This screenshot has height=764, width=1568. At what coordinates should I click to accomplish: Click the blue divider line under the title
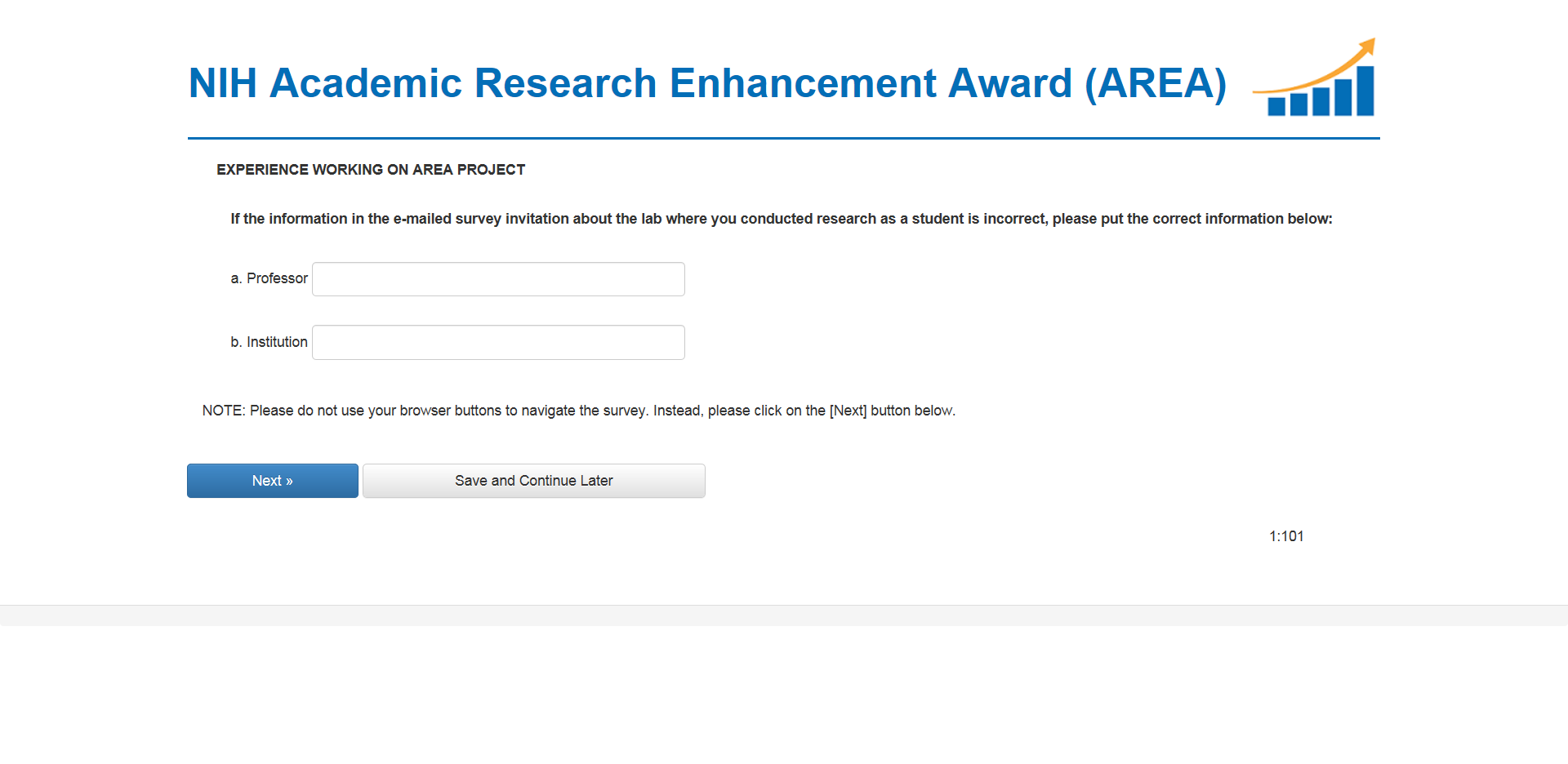point(784,139)
